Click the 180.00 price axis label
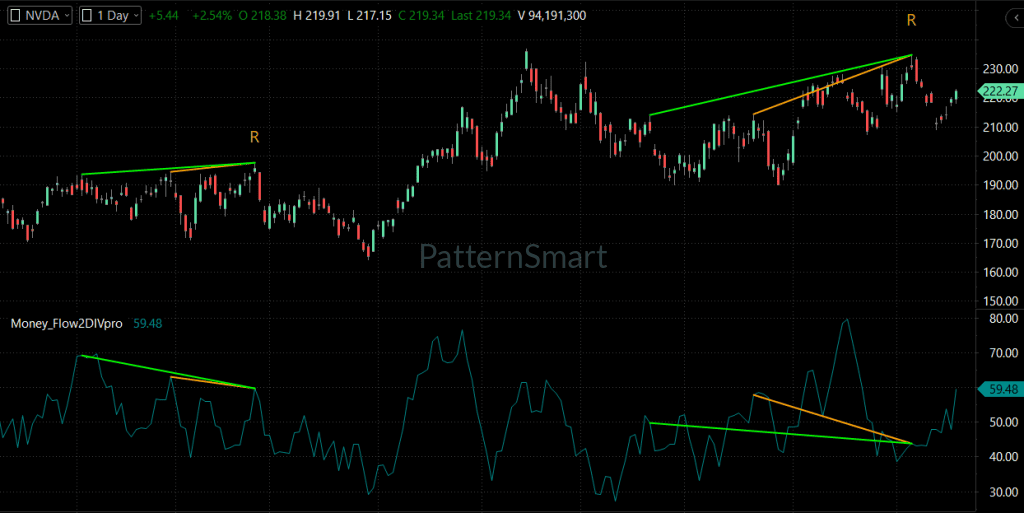The height and width of the screenshot is (513, 1024). pos(1000,214)
